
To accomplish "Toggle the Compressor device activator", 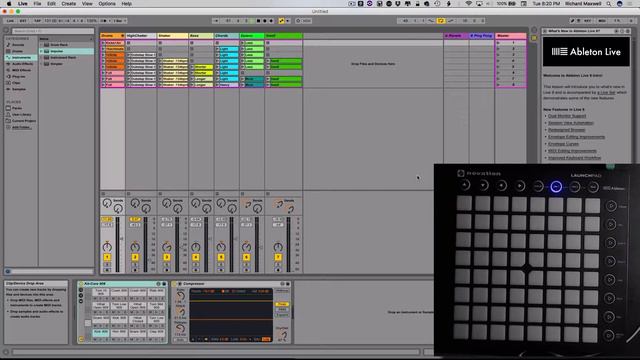I will [174, 284].
